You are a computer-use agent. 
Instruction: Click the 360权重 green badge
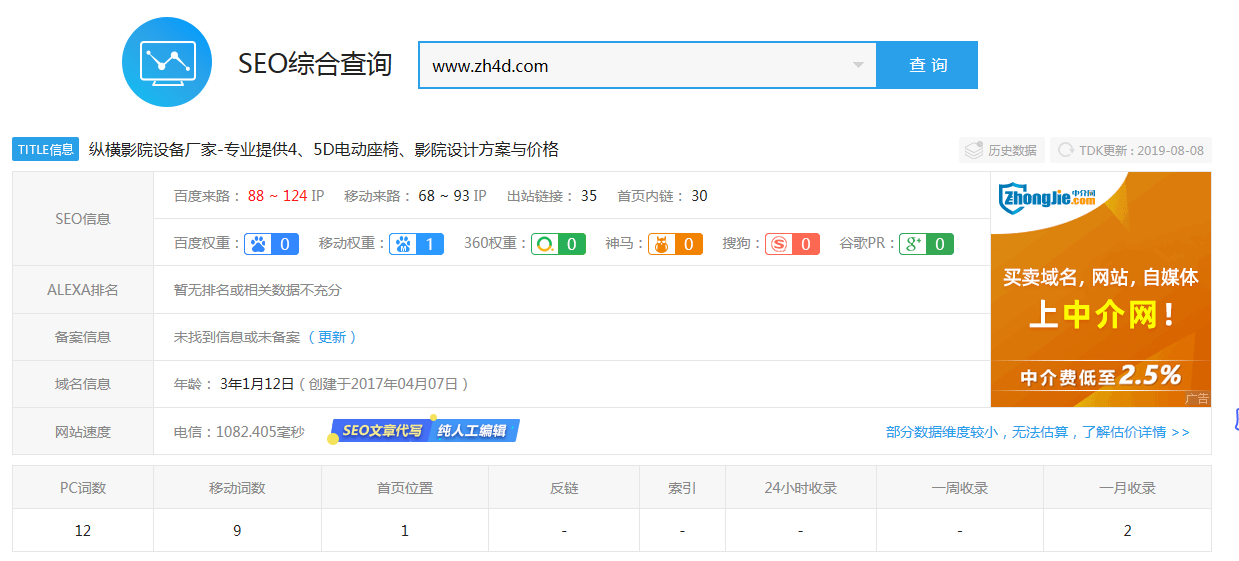click(557, 243)
